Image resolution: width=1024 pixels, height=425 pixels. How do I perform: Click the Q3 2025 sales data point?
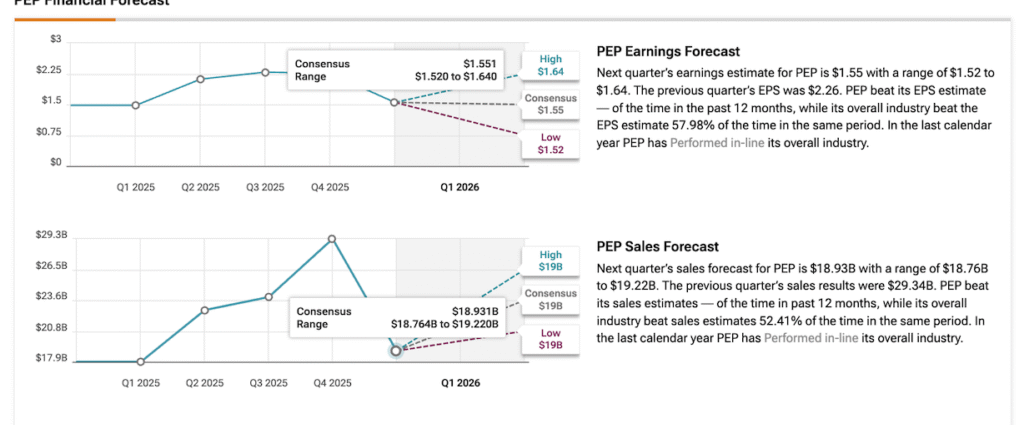(268, 296)
